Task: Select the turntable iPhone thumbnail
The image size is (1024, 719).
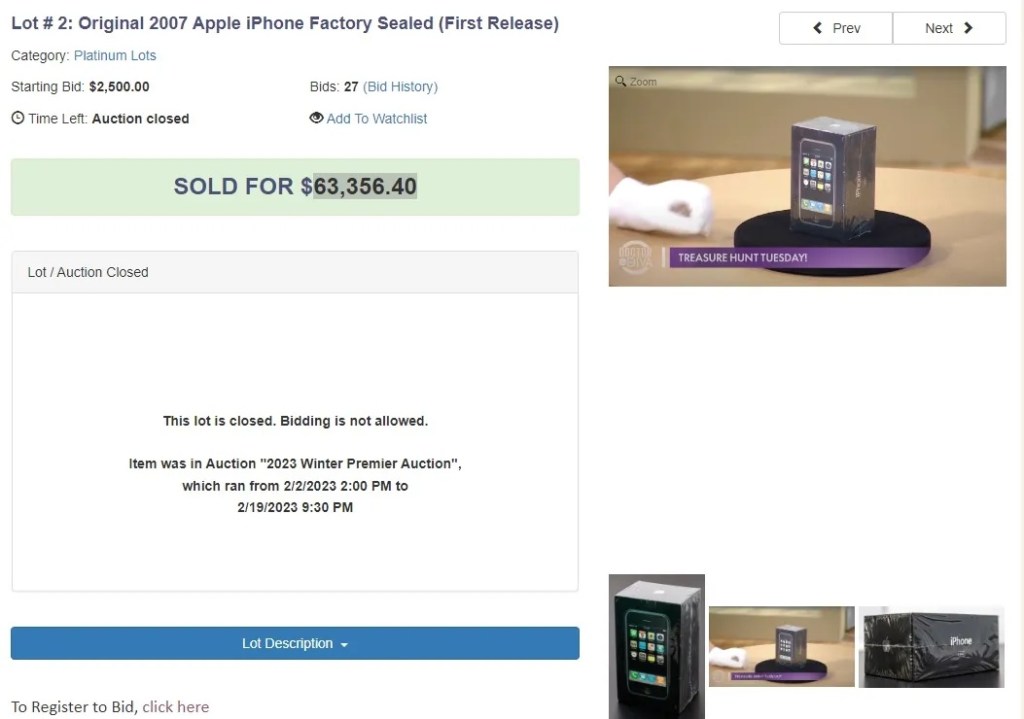Action: click(781, 646)
